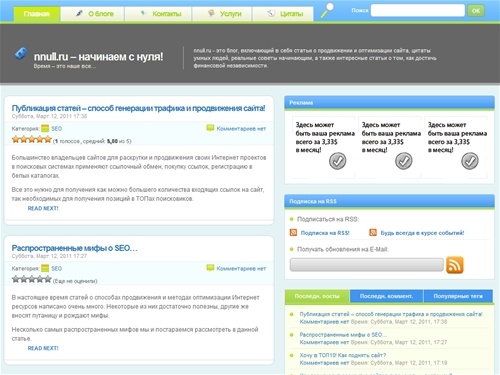The height and width of the screenshot is (375, 500).
Task: Open SEO category of мифы о SEO post
Action: [x=57, y=269]
